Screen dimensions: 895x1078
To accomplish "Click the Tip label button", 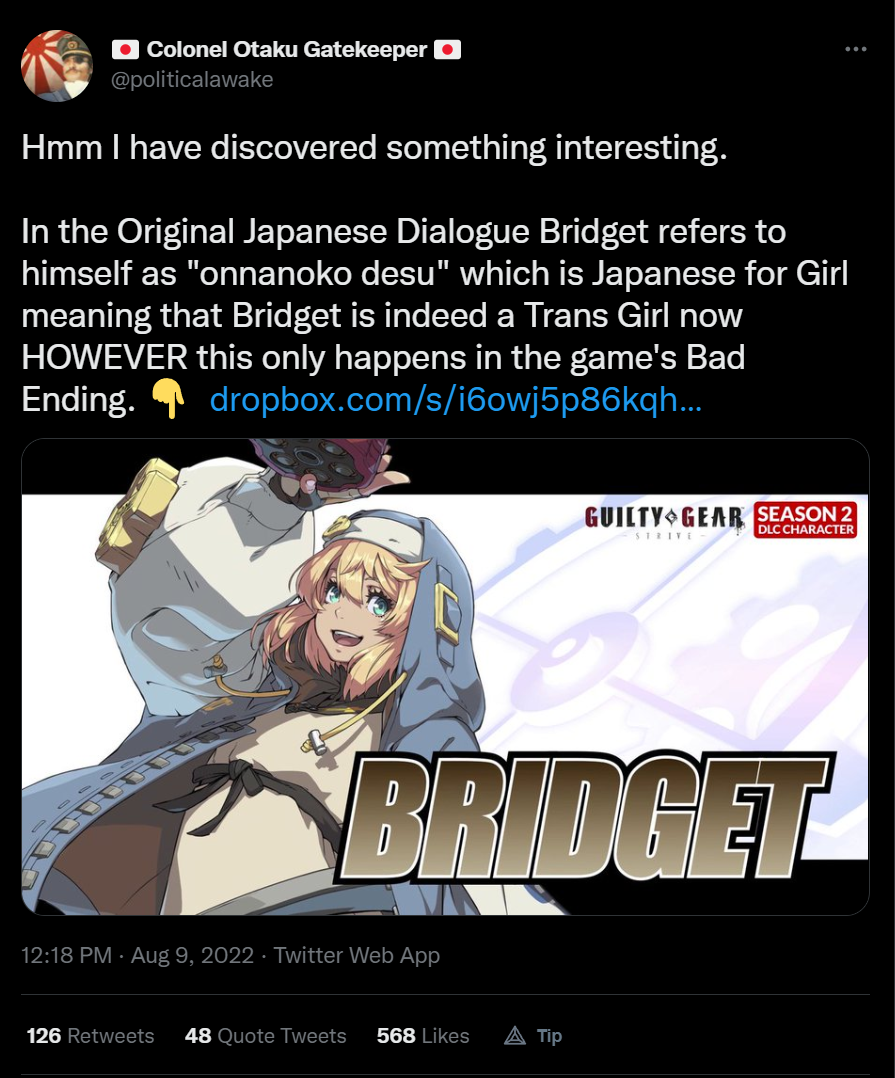I will (549, 1035).
